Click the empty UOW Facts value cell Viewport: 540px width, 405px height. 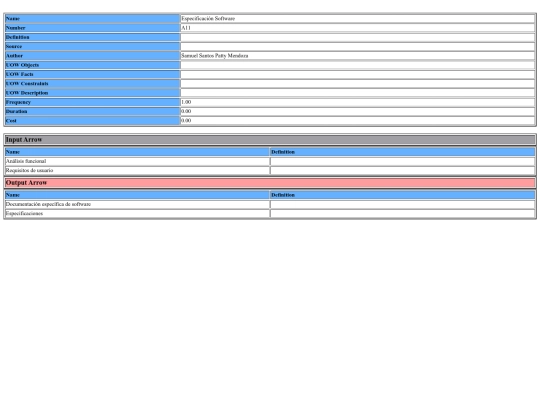point(358,74)
